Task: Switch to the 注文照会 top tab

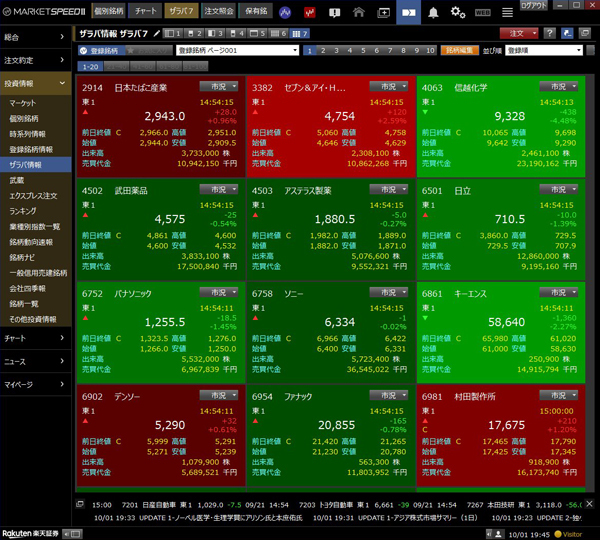Action: pos(218,11)
